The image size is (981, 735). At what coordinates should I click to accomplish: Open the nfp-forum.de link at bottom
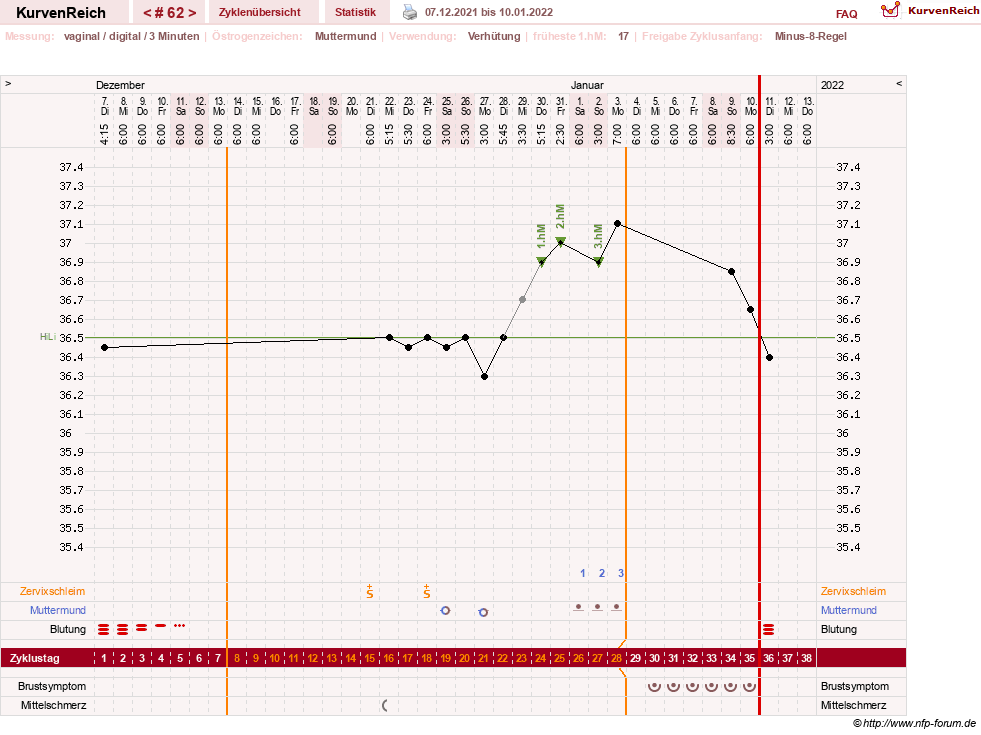tap(919, 724)
